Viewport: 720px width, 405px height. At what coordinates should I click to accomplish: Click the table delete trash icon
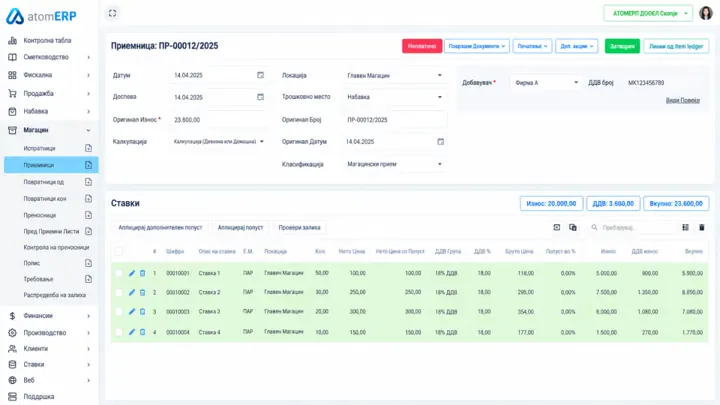[702, 227]
